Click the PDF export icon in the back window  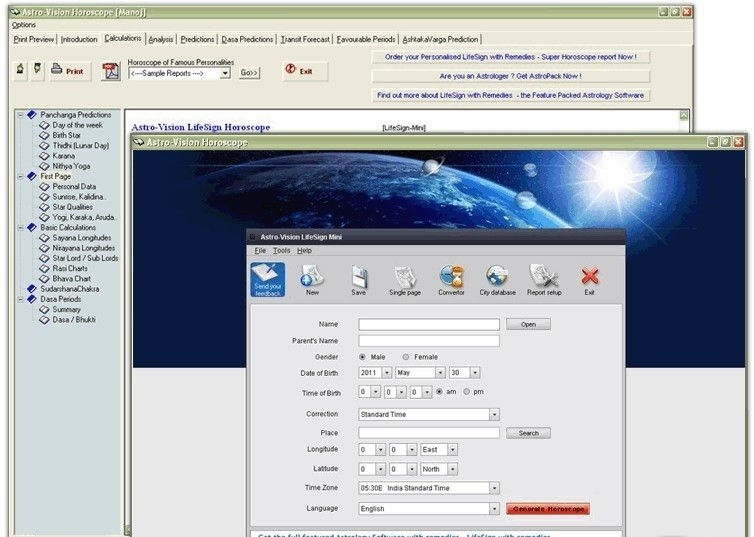111,71
